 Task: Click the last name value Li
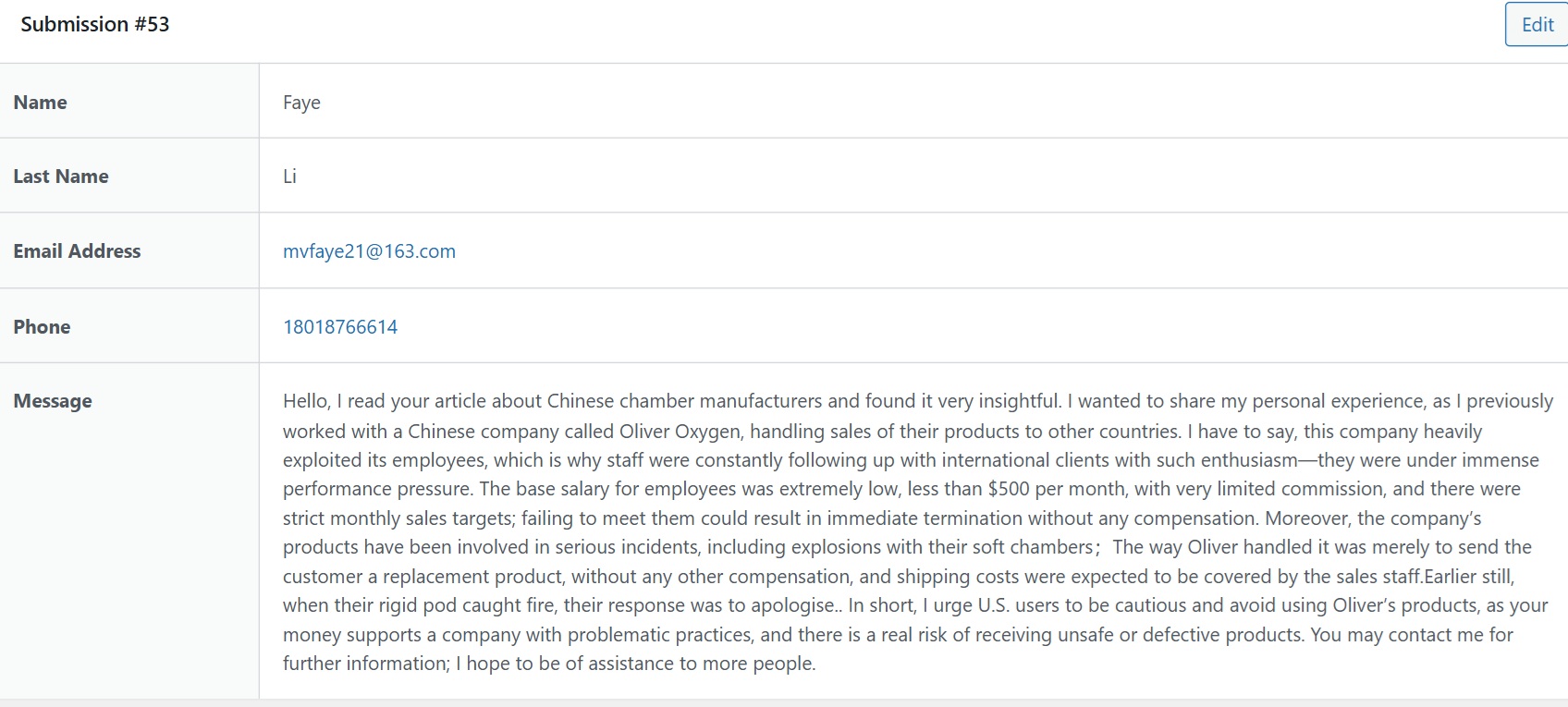289,177
